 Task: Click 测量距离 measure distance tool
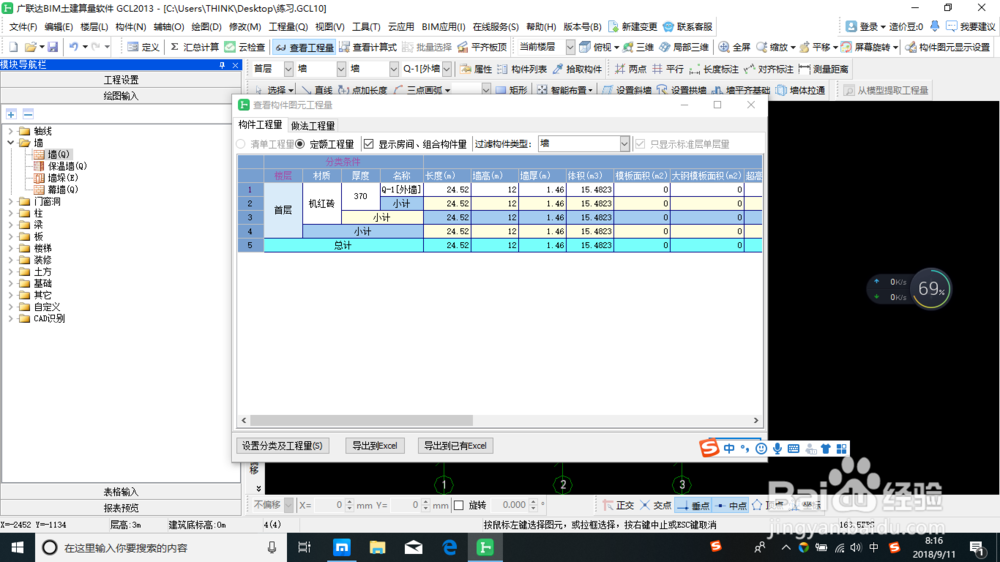click(823, 69)
